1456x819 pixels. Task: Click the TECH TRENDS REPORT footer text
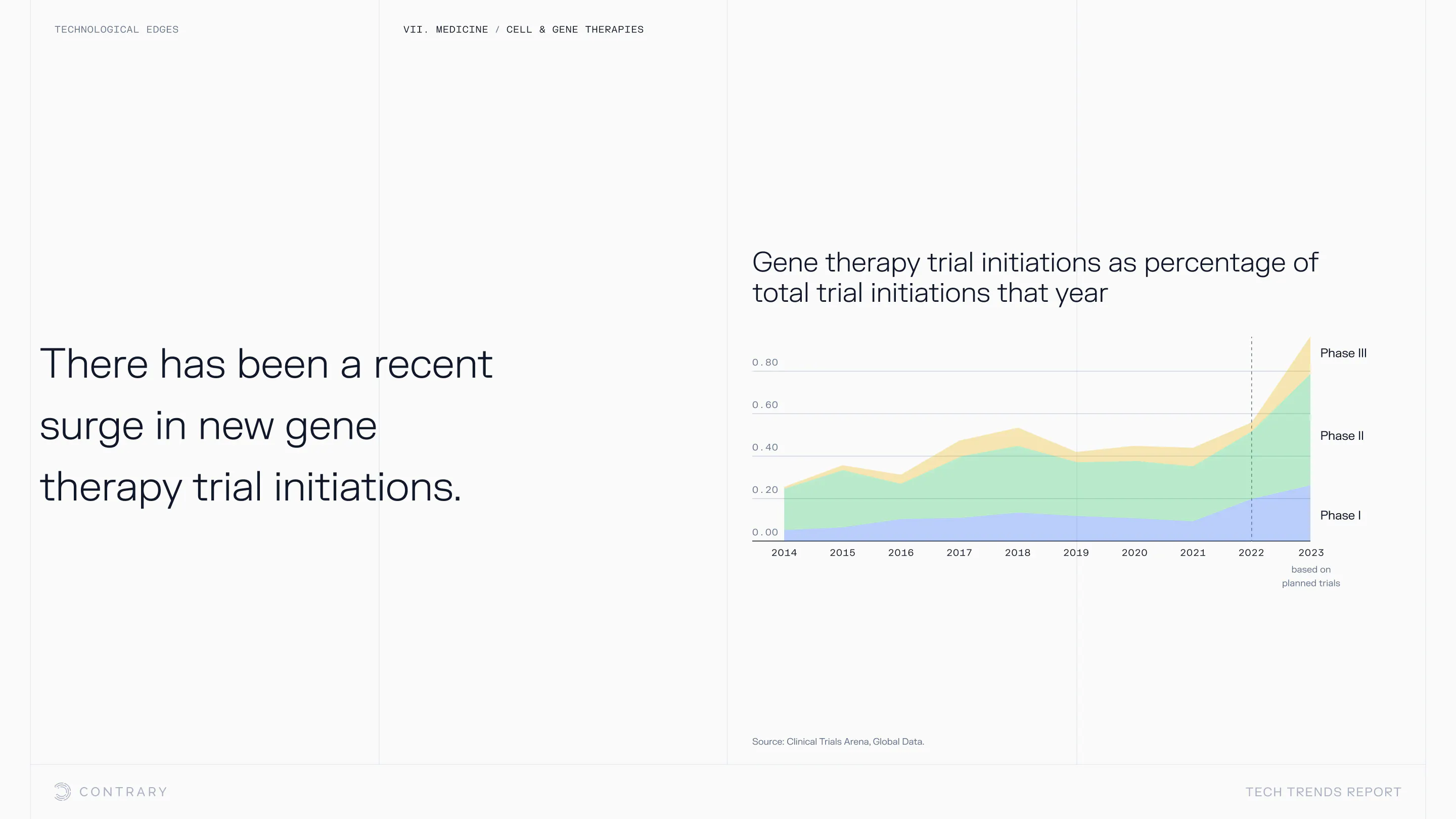coord(1323,792)
